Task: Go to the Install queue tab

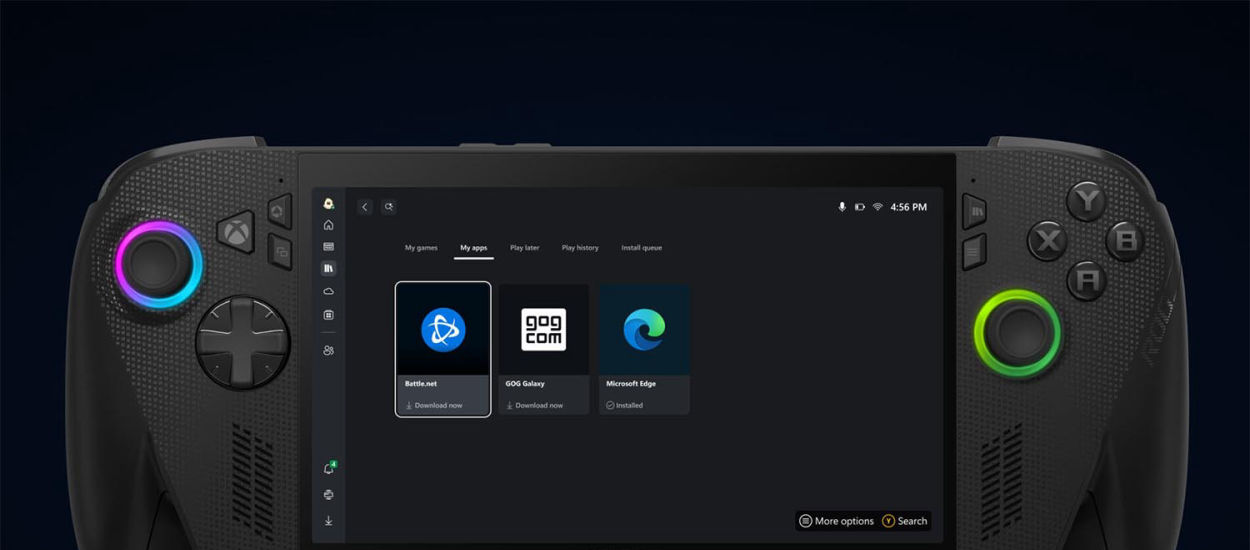Action: (641, 248)
